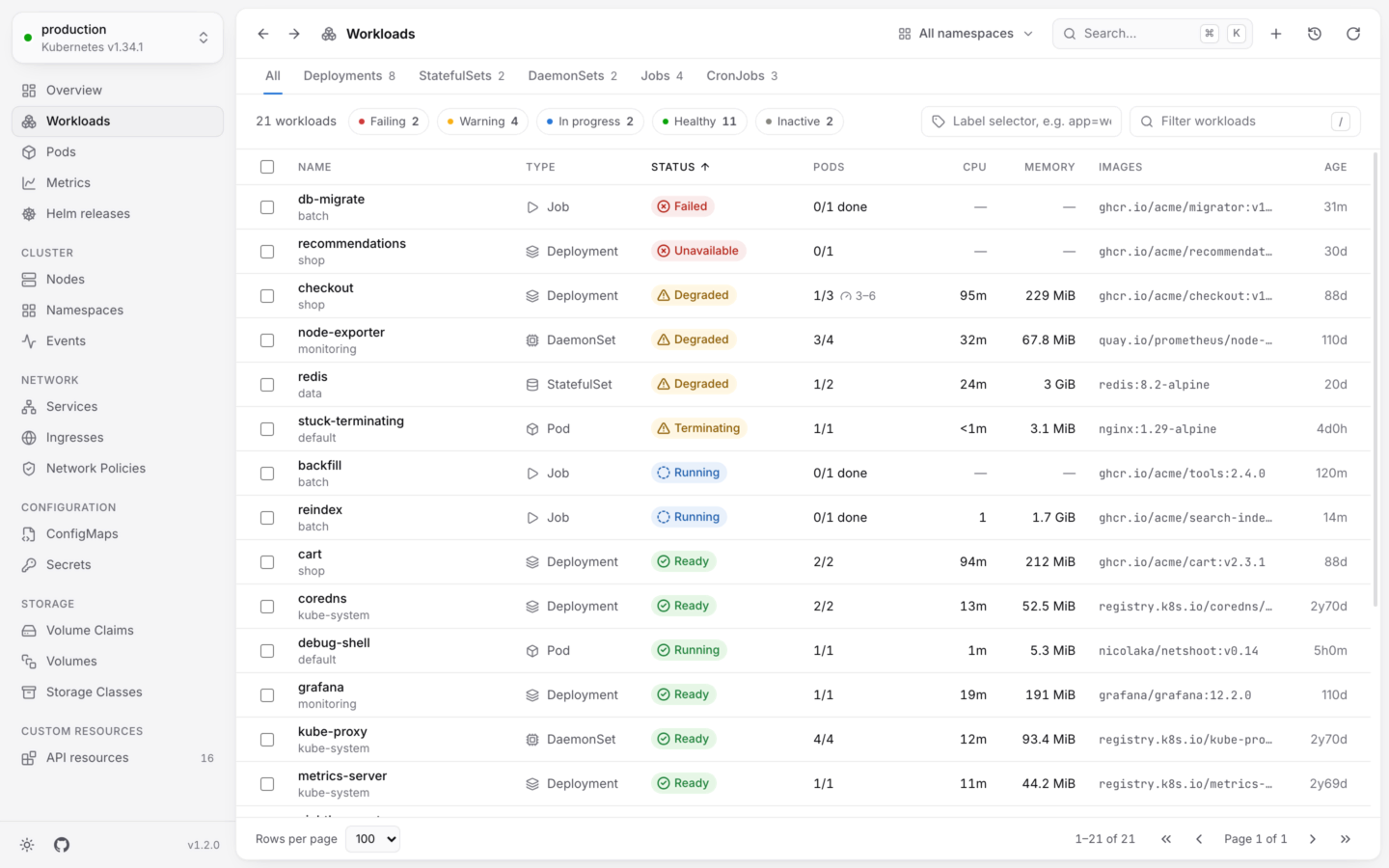
Task: Filter by the Healthy status chip
Action: [700, 122]
